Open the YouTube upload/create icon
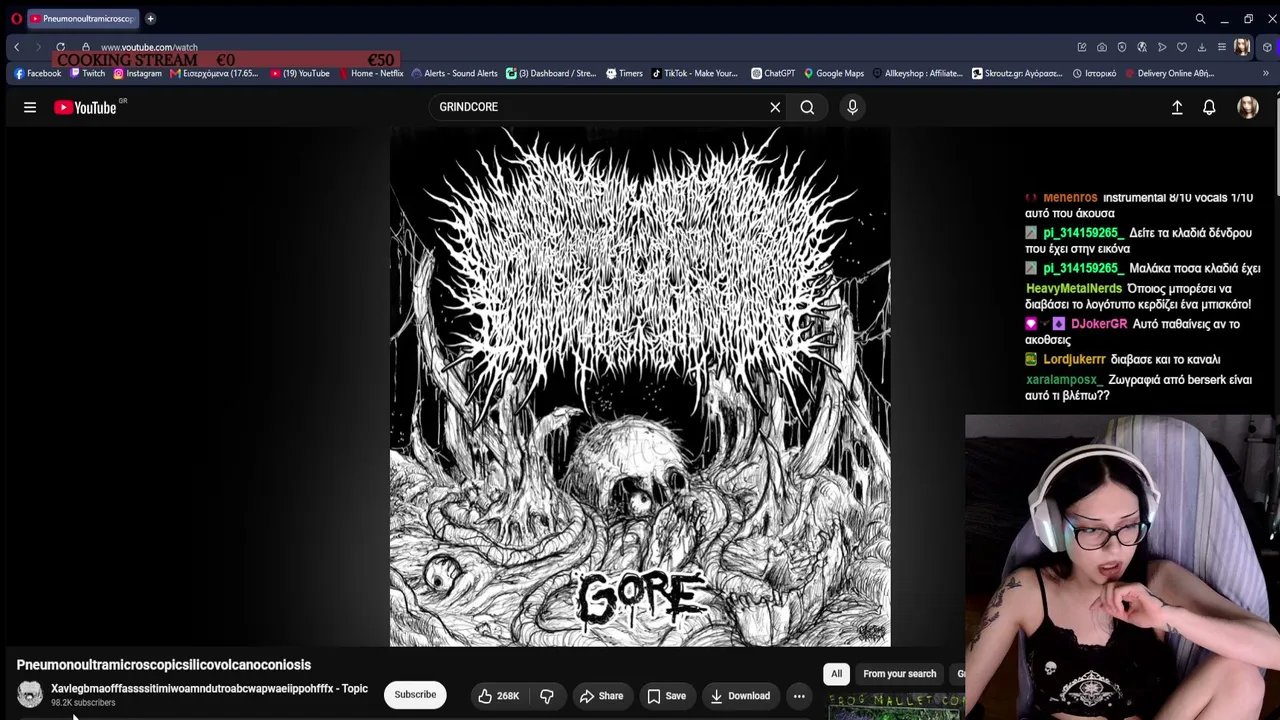1280x720 pixels. (x=1177, y=107)
